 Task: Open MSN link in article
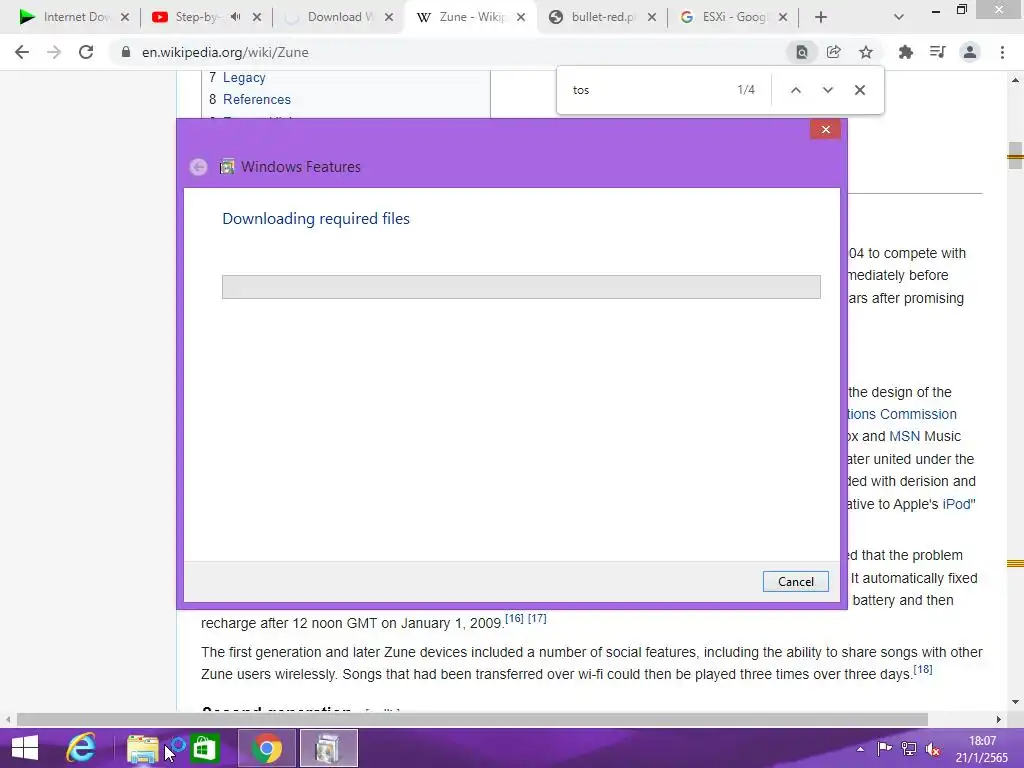coord(904,436)
